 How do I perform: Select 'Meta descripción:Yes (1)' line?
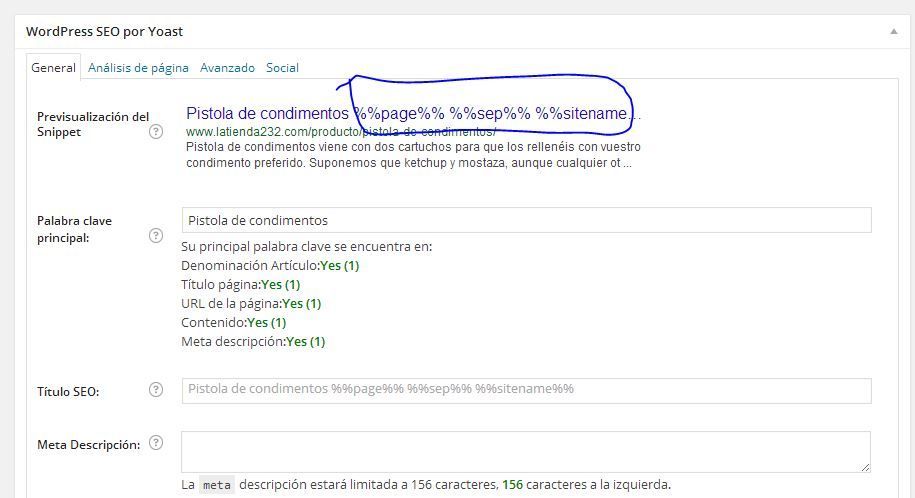pos(253,342)
